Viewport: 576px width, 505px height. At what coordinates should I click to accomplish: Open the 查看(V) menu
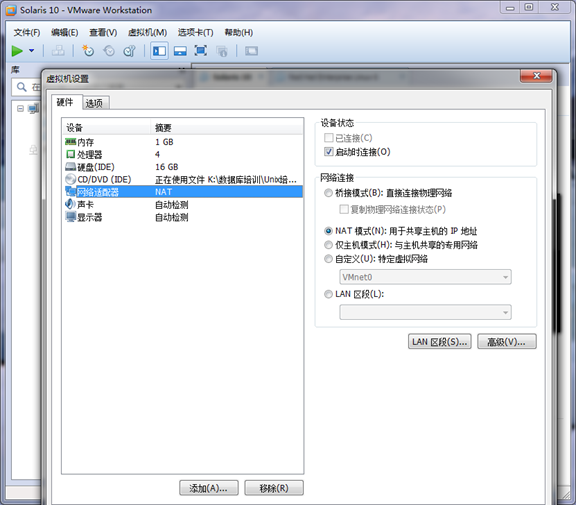pyautogui.click(x=103, y=33)
